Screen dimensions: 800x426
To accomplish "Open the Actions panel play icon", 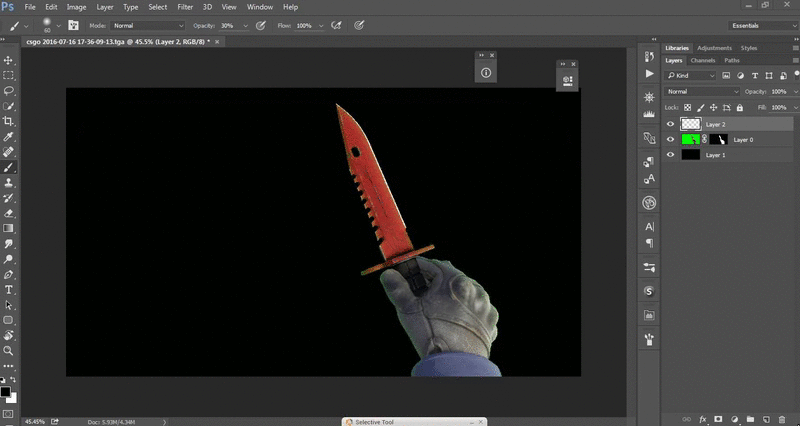I will (x=649, y=74).
